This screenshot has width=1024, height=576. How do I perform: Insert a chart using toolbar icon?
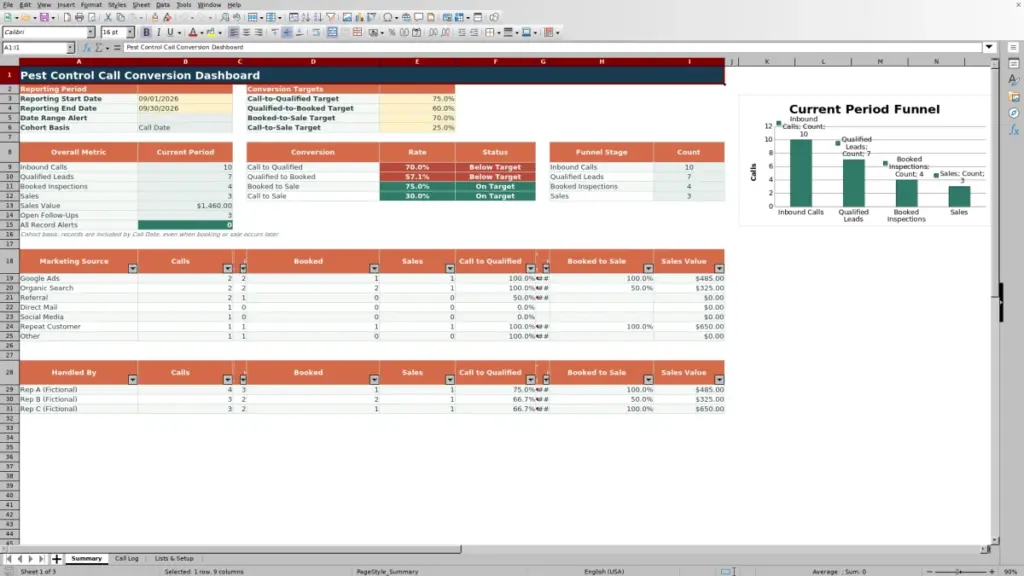pyautogui.click(x=359, y=17)
